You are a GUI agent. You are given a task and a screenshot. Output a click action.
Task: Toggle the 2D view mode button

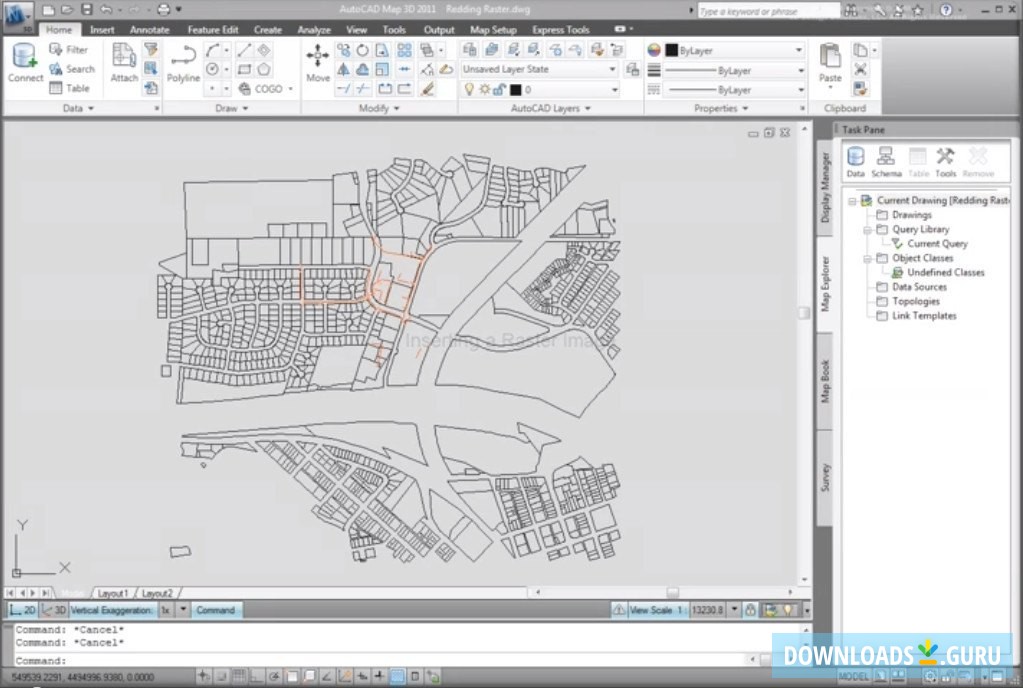click(24, 610)
